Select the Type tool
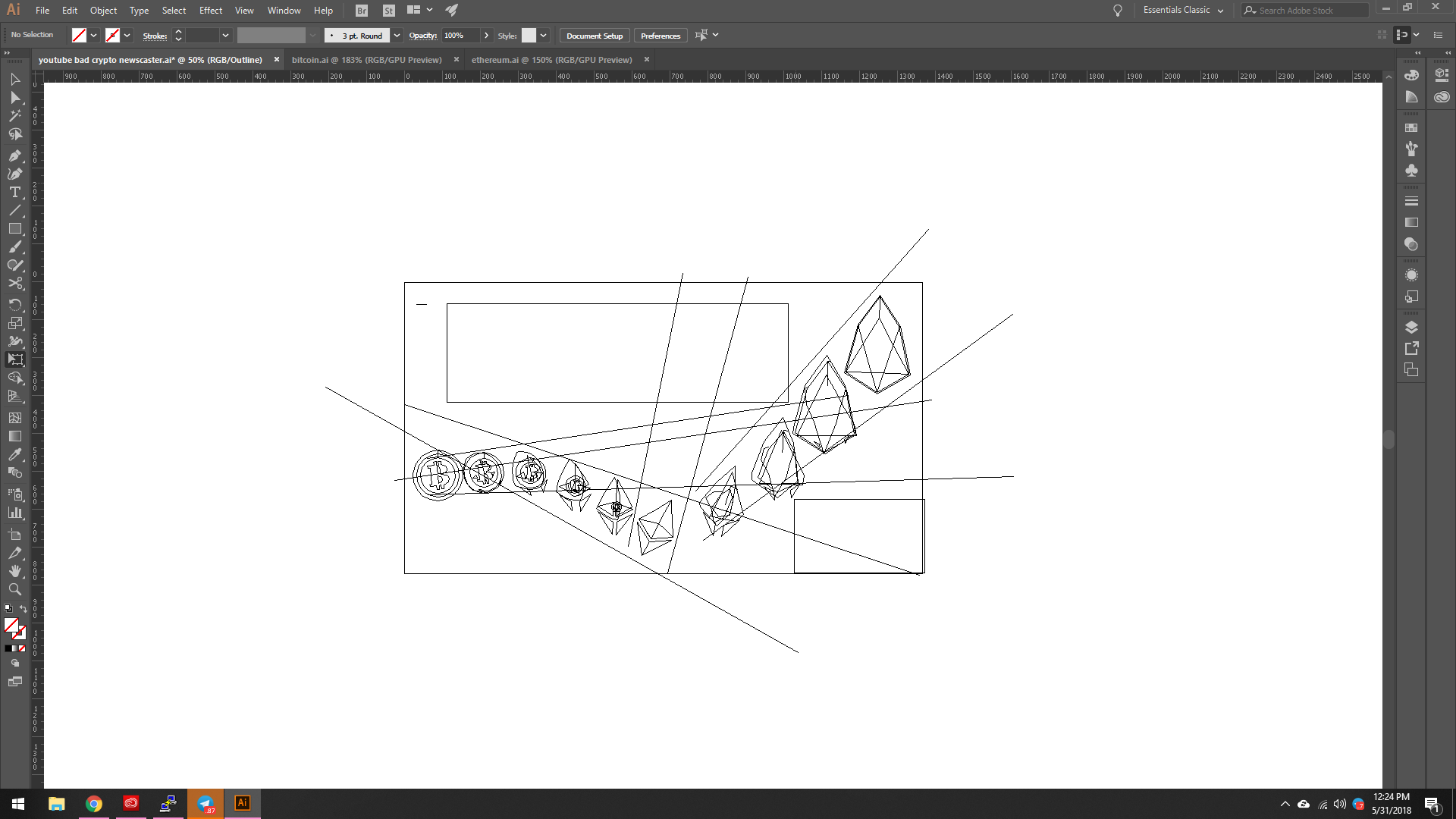Viewport: 1456px width, 819px height. (14, 192)
